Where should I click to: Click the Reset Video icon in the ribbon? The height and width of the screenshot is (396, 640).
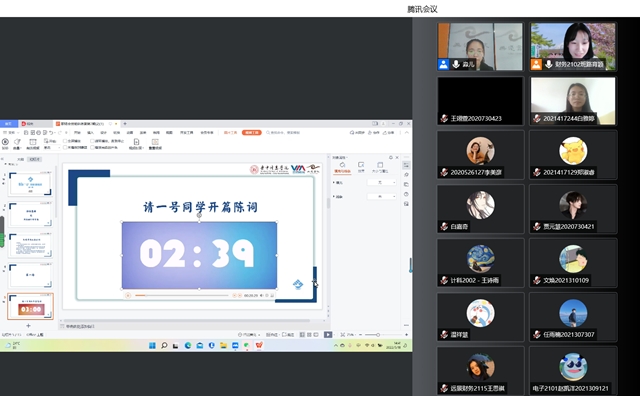(155, 142)
